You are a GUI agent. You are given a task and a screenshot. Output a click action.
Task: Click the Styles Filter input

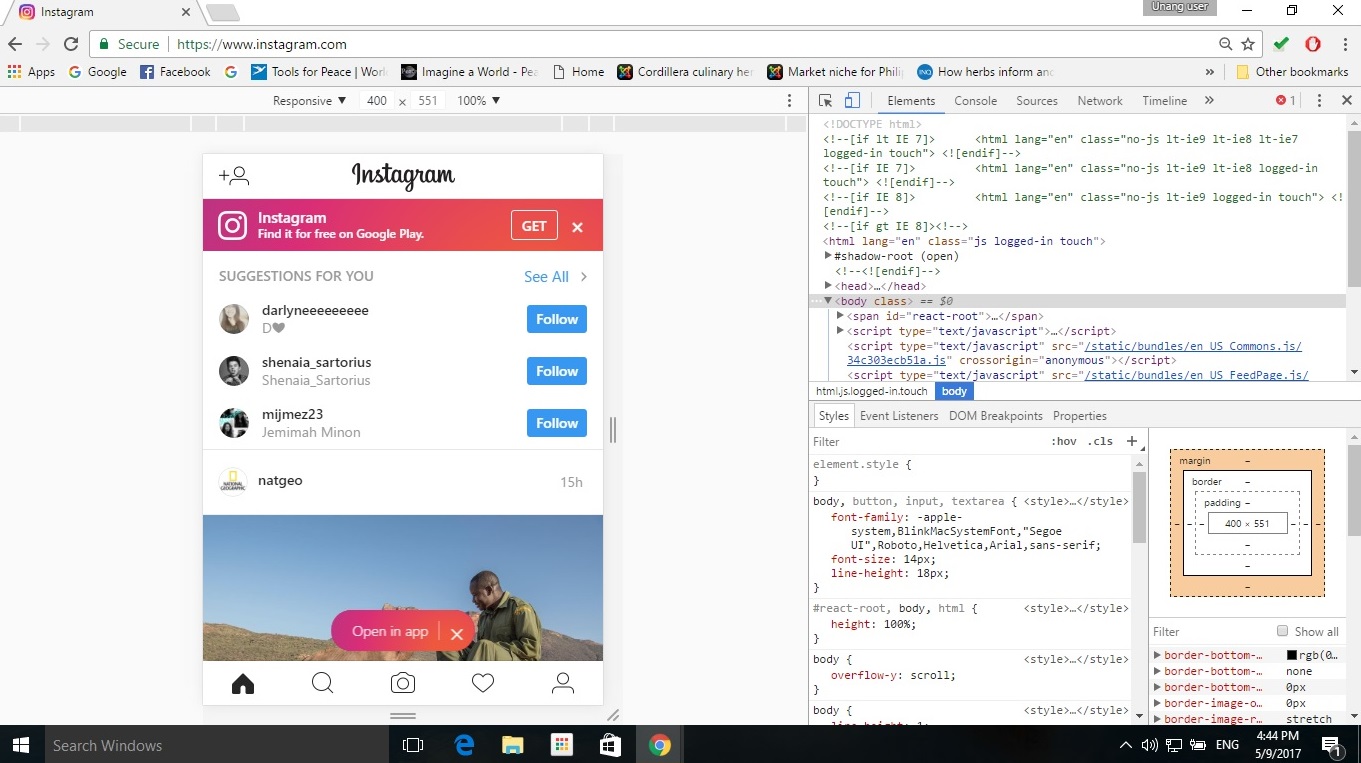click(x=925, y=441)
